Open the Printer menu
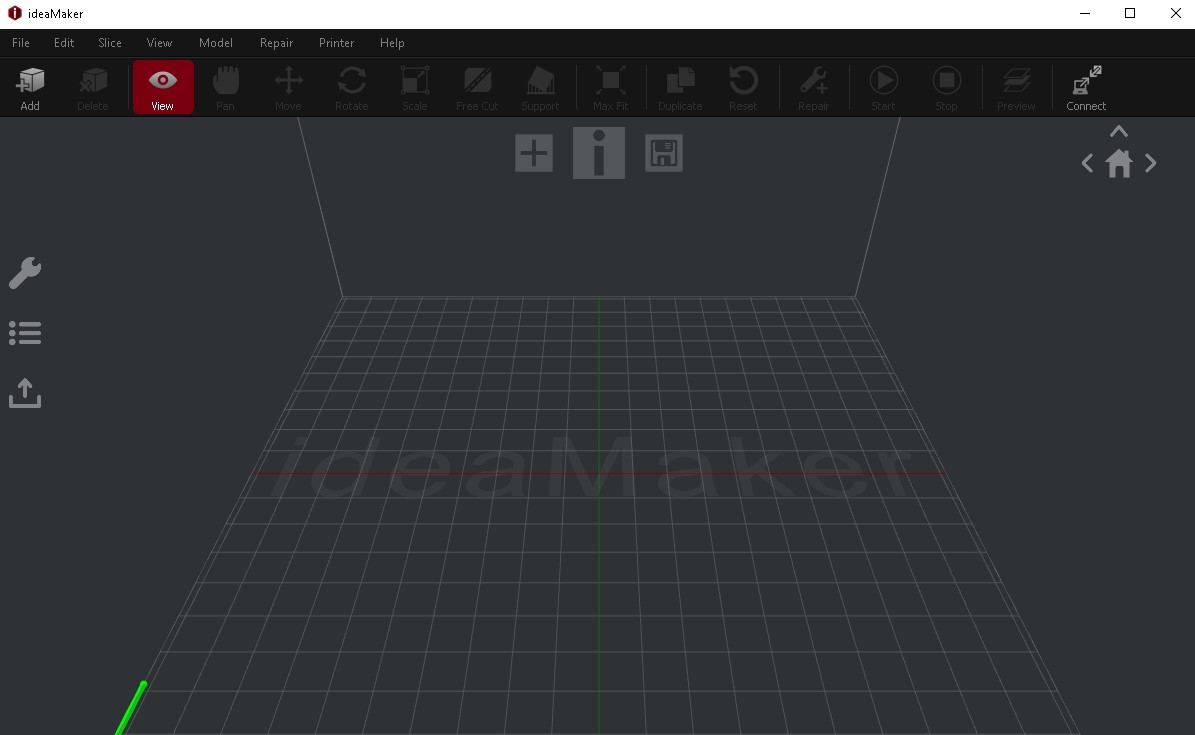The width and height of the screenshot is (1195, 735). pos(336,43)
